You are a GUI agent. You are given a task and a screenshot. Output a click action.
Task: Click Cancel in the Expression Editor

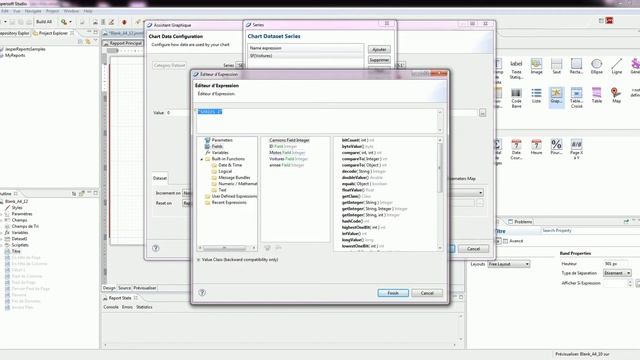[427, 293]
